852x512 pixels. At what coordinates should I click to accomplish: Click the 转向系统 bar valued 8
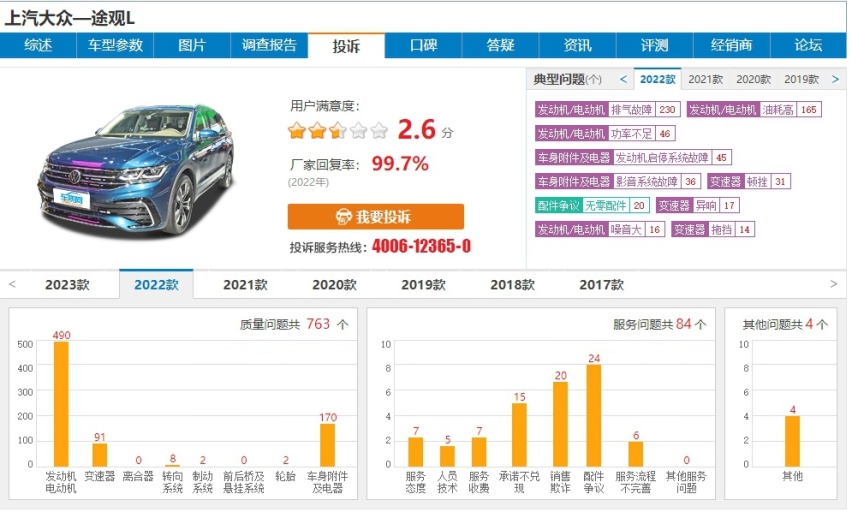pos(173,466)
